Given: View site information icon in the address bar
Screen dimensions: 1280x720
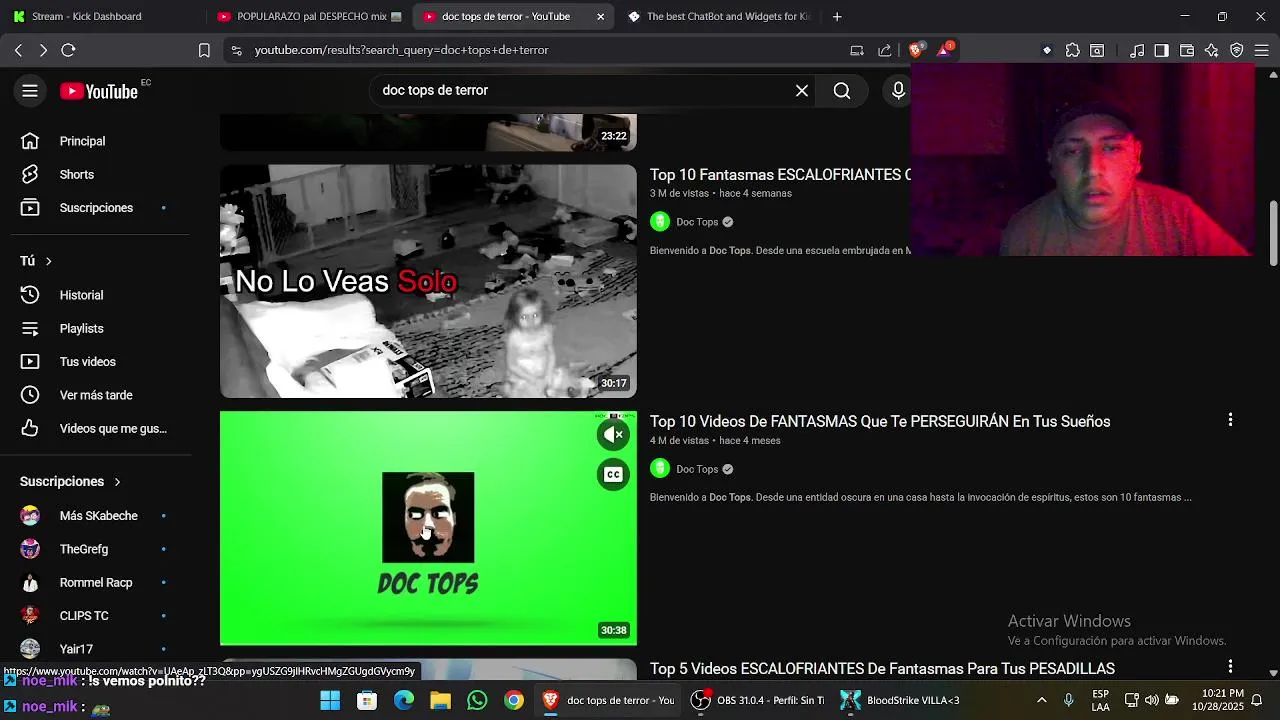Looking at the screenshot, I should (x=236, y=50).
